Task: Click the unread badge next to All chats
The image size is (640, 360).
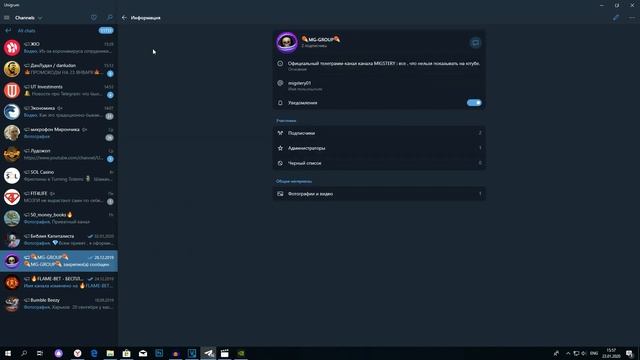Action: click(106, 31)
